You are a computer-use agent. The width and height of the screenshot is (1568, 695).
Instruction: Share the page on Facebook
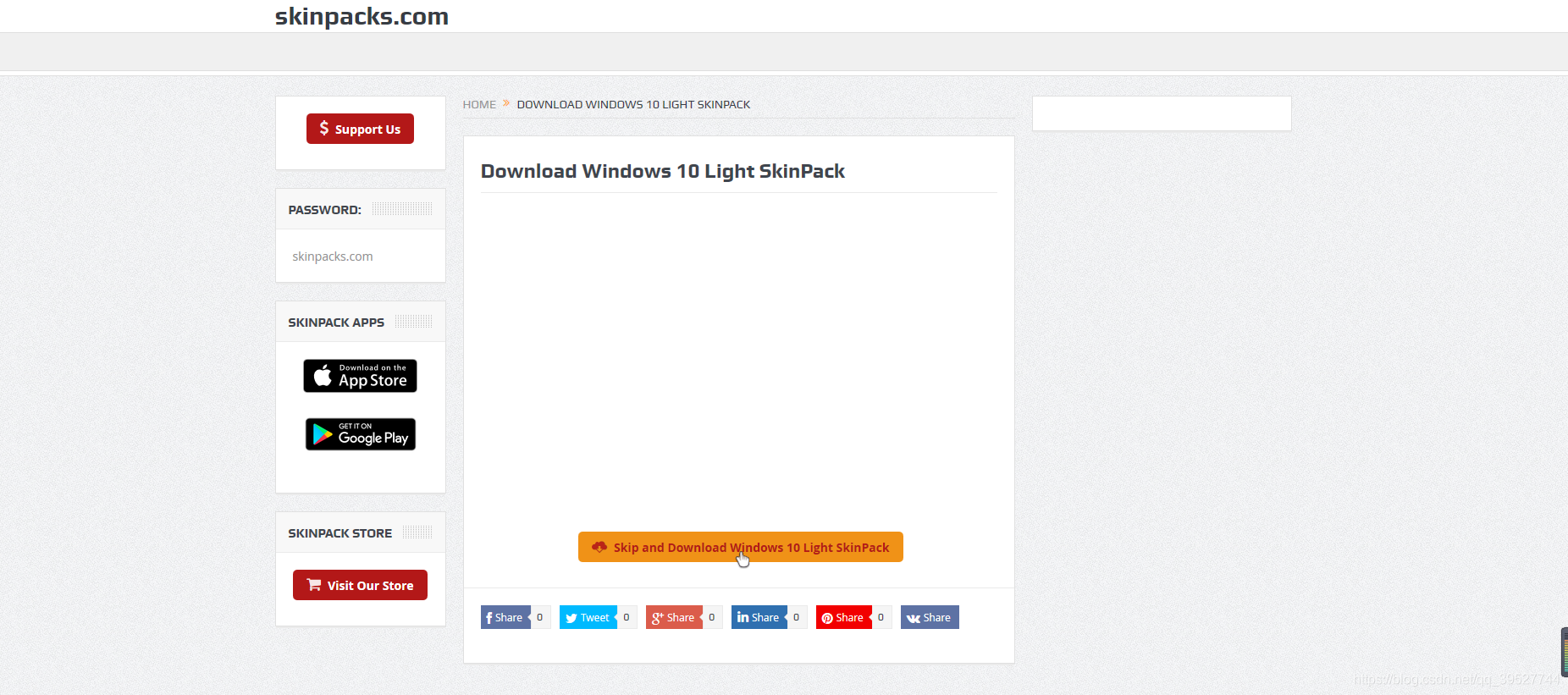(505, 617)
